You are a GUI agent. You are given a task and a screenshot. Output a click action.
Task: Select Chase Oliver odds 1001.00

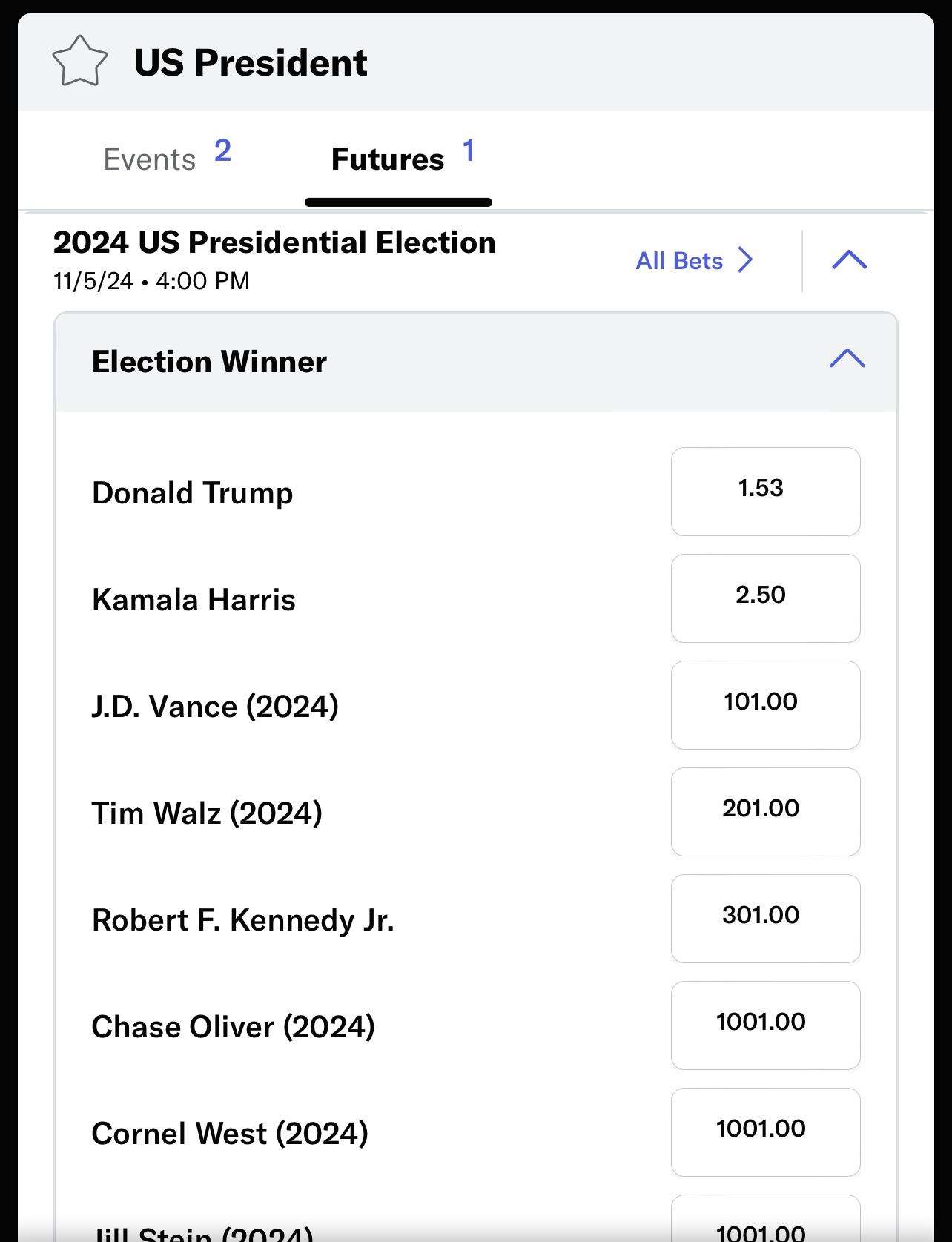765,1025
